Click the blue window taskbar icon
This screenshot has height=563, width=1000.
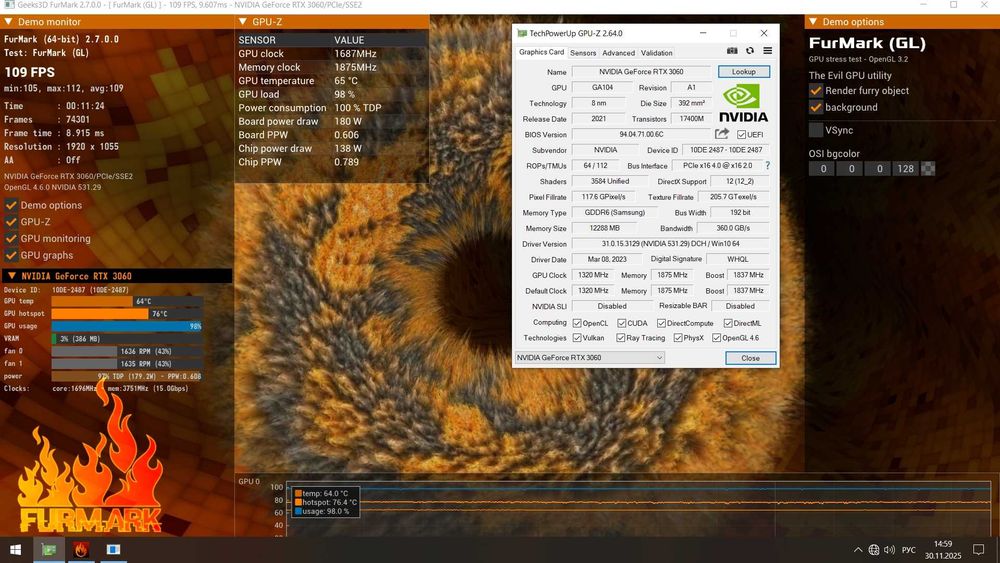pyautogui.click(x=113, y=550)
